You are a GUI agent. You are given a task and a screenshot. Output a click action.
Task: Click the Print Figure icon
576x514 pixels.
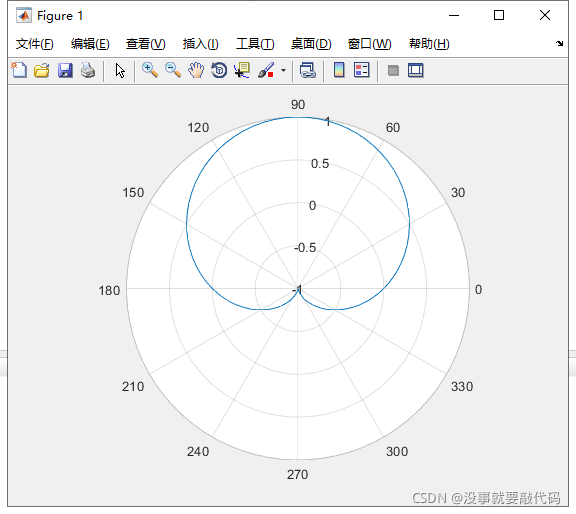[88, 70]
